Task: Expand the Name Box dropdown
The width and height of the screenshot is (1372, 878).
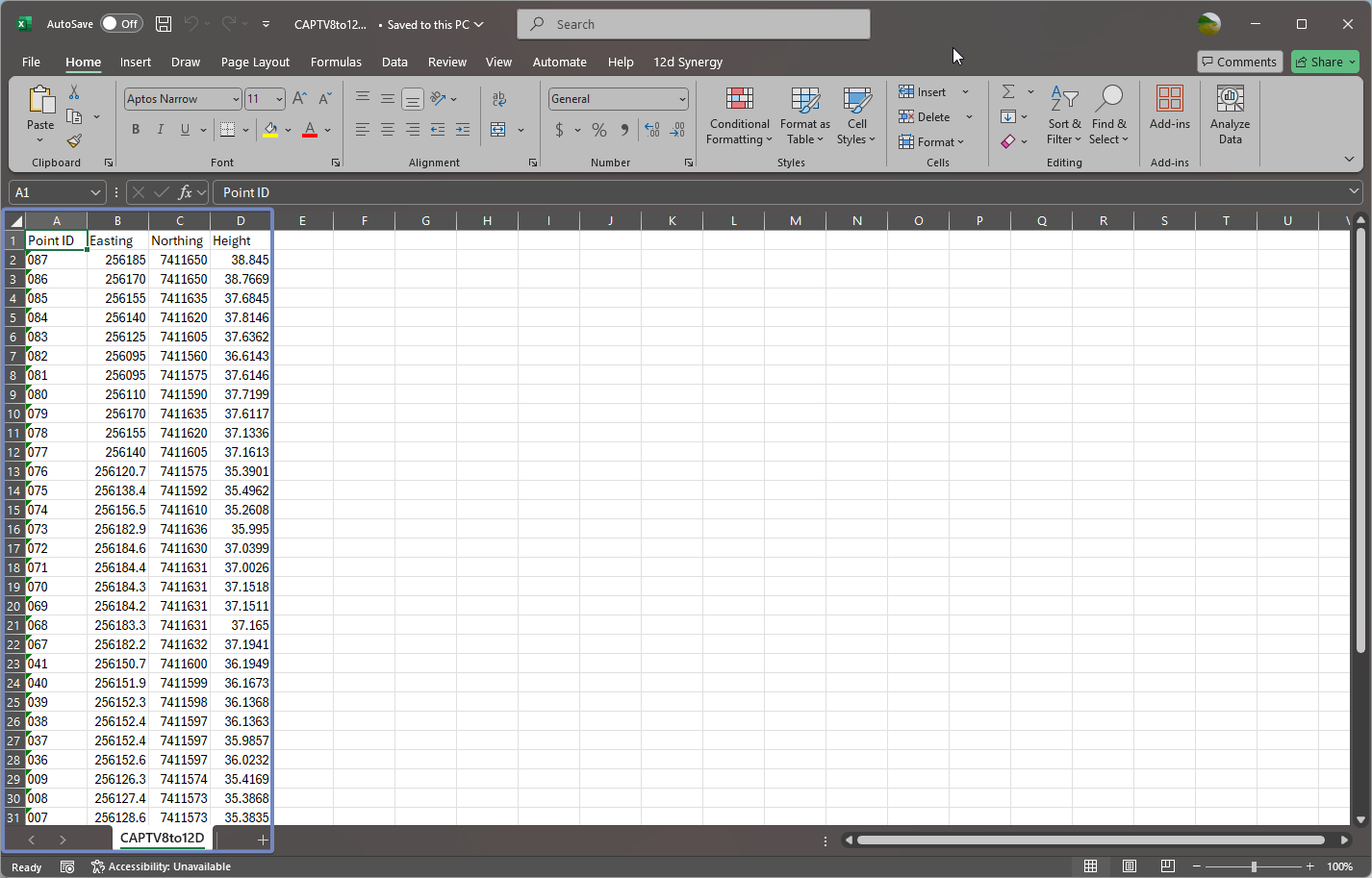Action: [x=95, y=192]
